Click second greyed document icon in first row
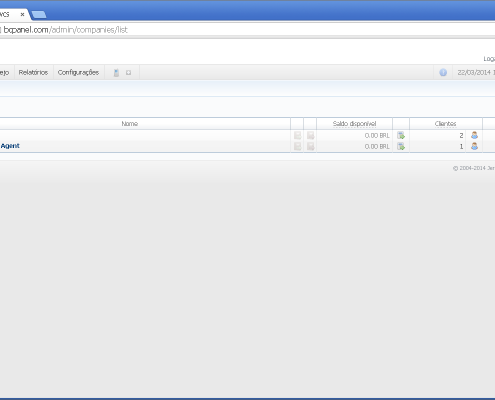The image size is (495, 400). click(x=311, y=135)
